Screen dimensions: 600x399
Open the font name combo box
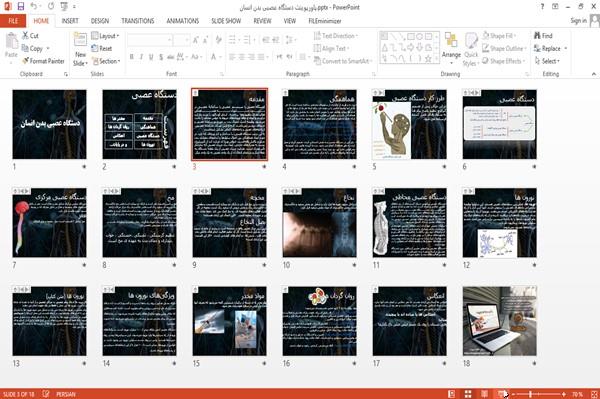(x=149, y=39)
